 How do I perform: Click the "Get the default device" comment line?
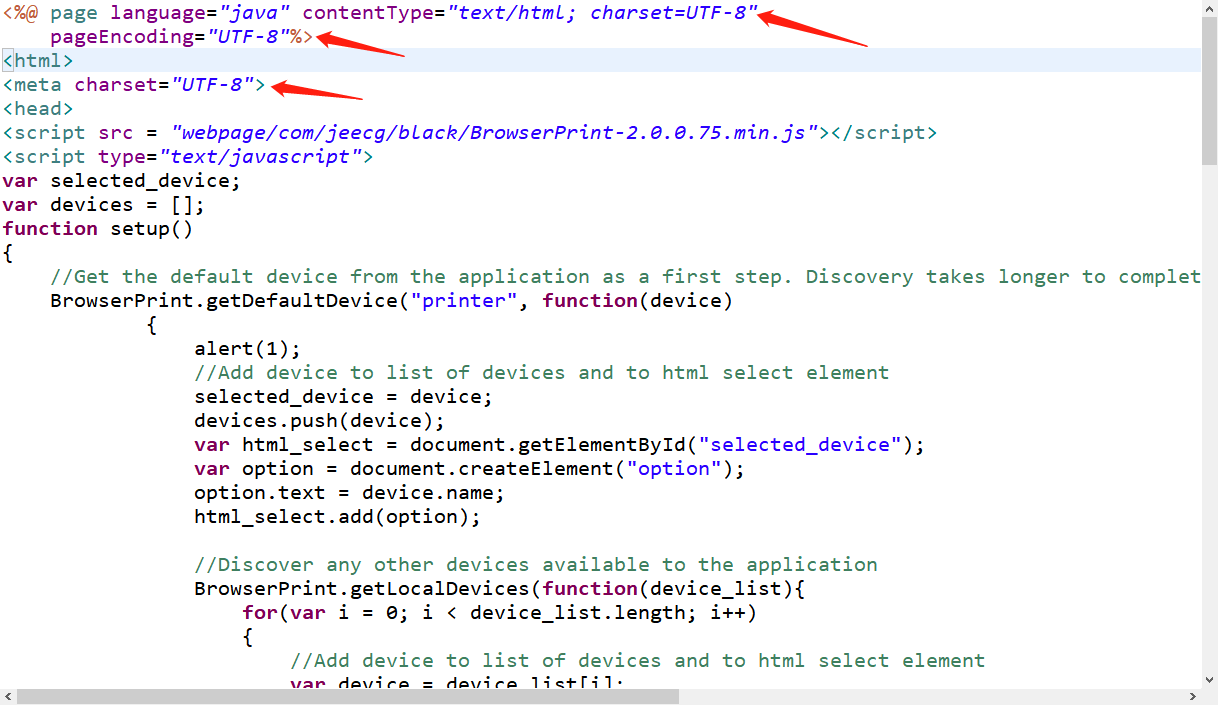[x=625, y=277]
